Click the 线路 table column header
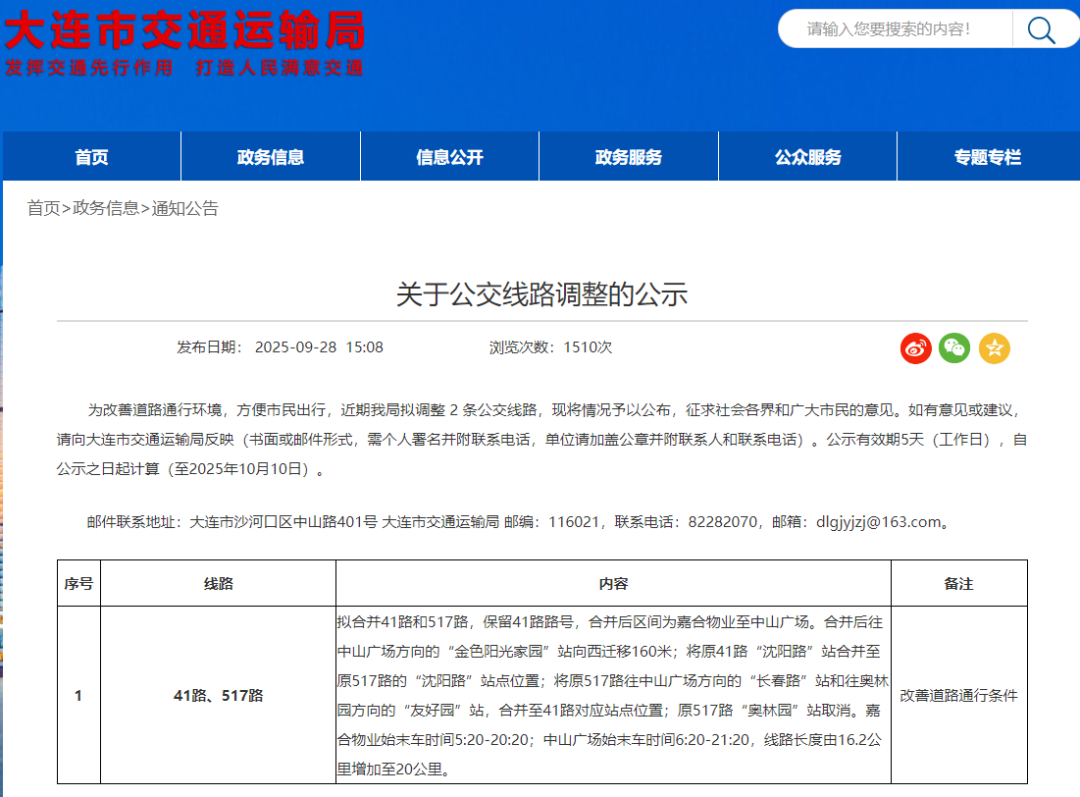The height and width of the screenshot is (797, 1080). pos(218,584)
